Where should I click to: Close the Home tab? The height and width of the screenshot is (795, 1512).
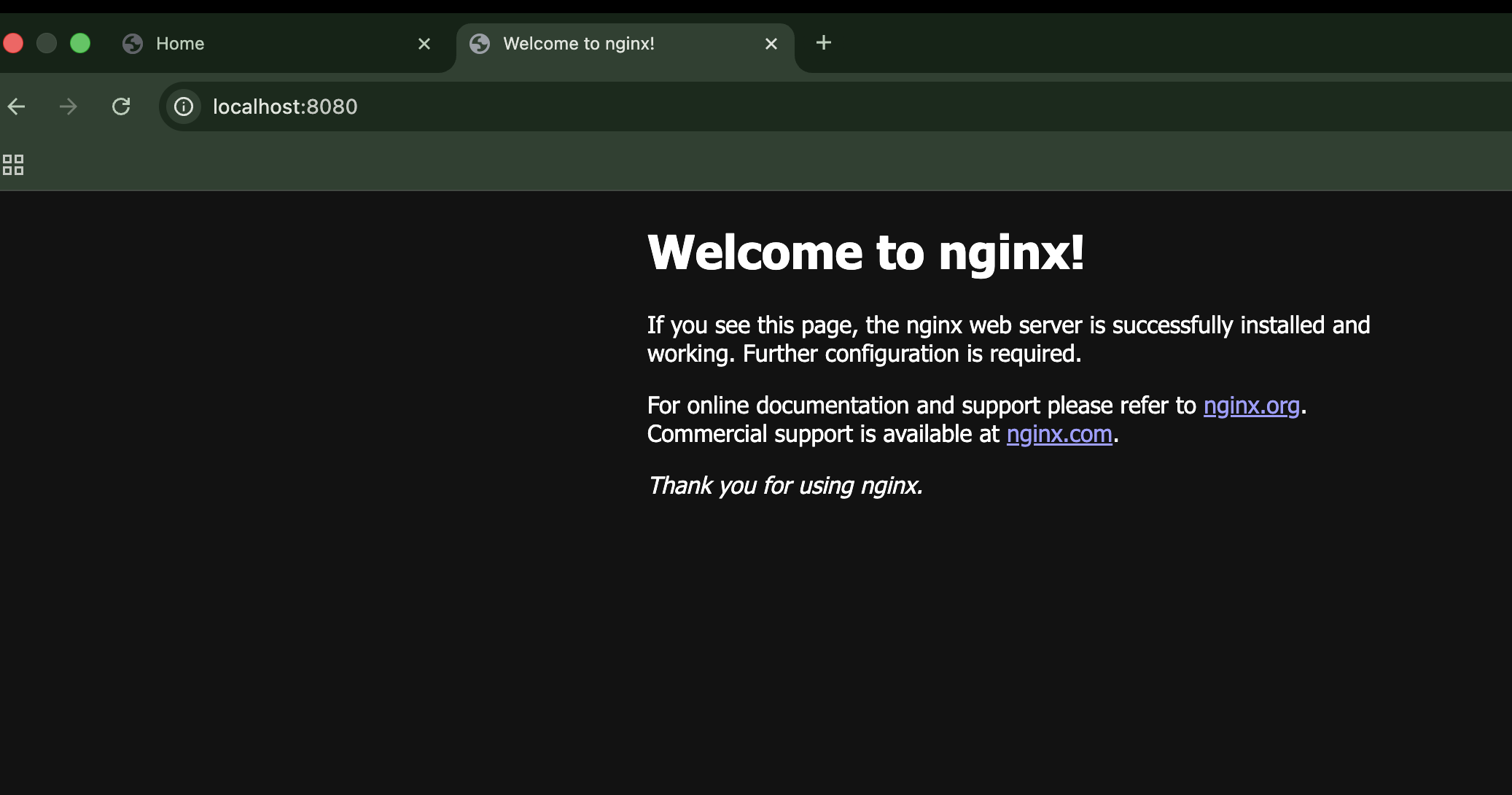point(424,44)
